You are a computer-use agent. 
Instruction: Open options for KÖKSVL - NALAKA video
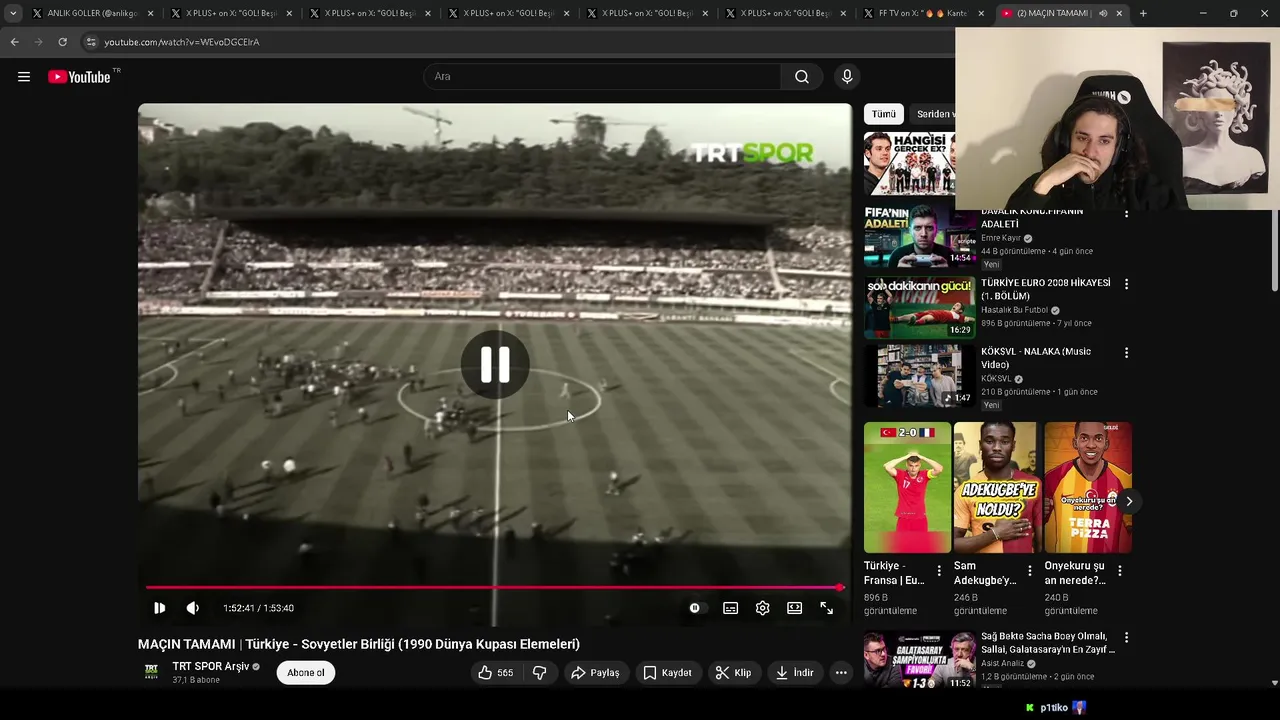pyautogui.click(x=1126, y=353)
